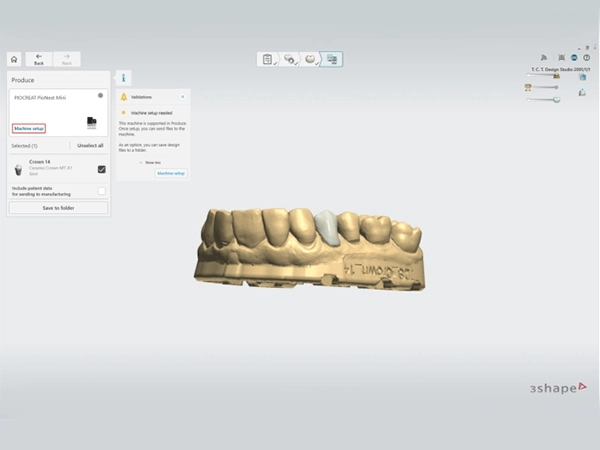Open the info panel icon
Viewport: 600px width, 450px height.
tap(123, 78)
